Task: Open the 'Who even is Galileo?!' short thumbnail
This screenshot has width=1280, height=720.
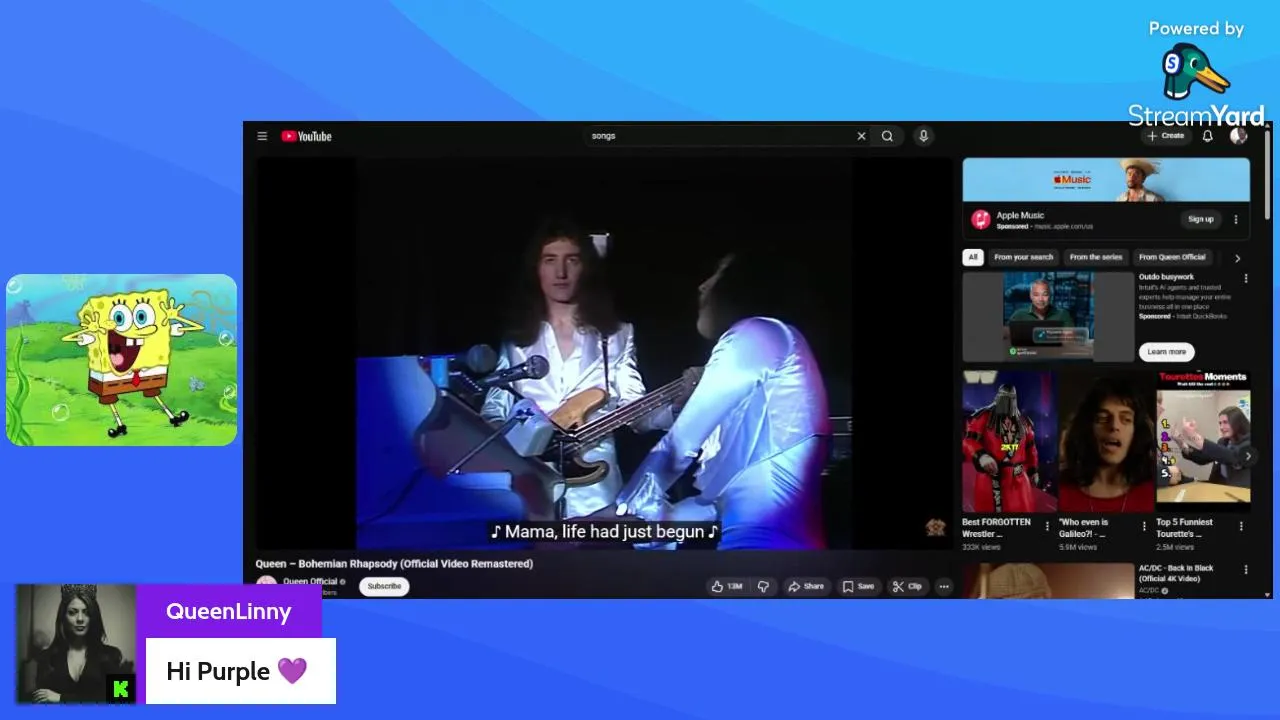Action: 1106,441
